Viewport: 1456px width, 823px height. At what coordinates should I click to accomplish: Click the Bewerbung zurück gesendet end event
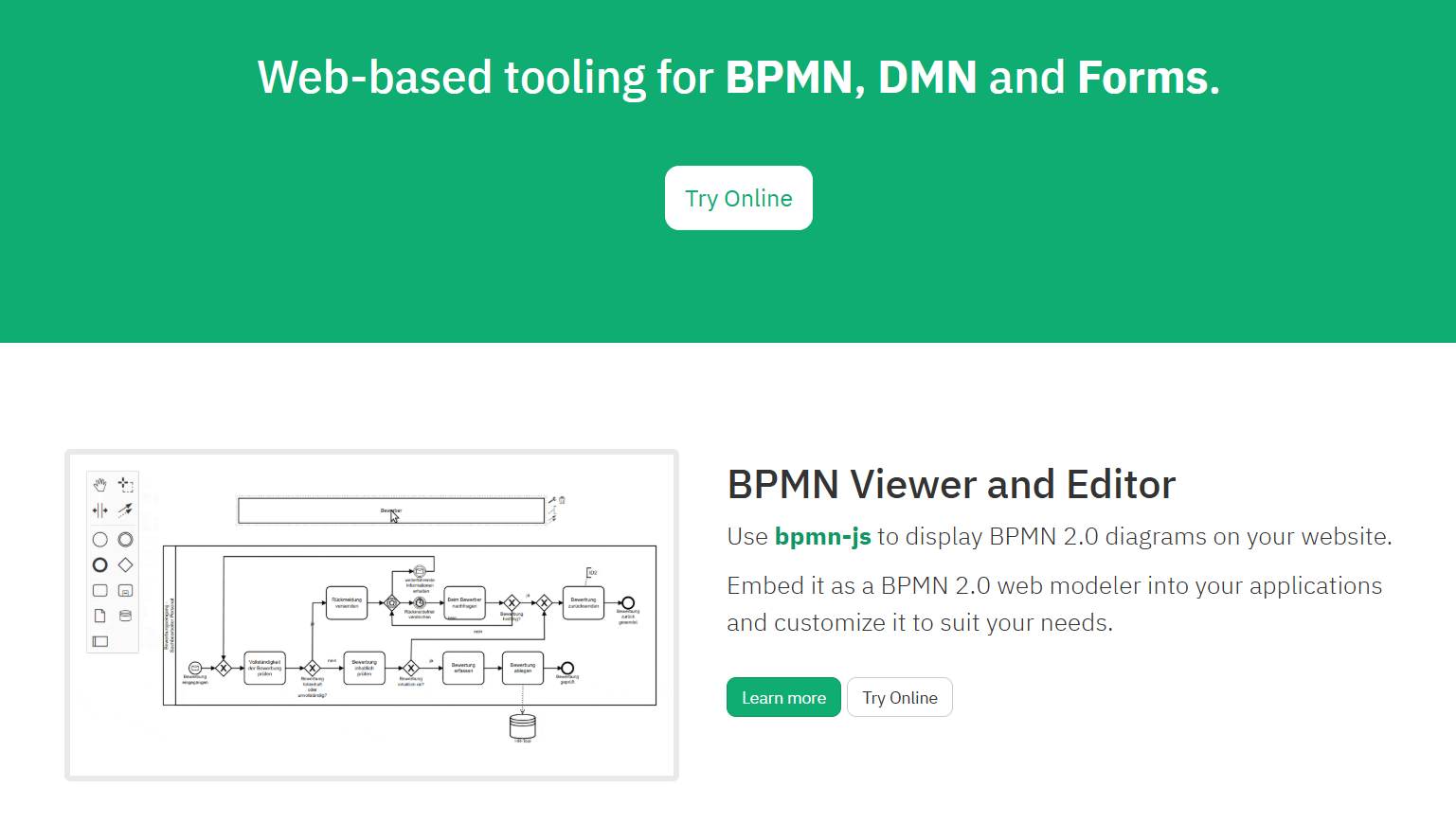pos(627,602)
